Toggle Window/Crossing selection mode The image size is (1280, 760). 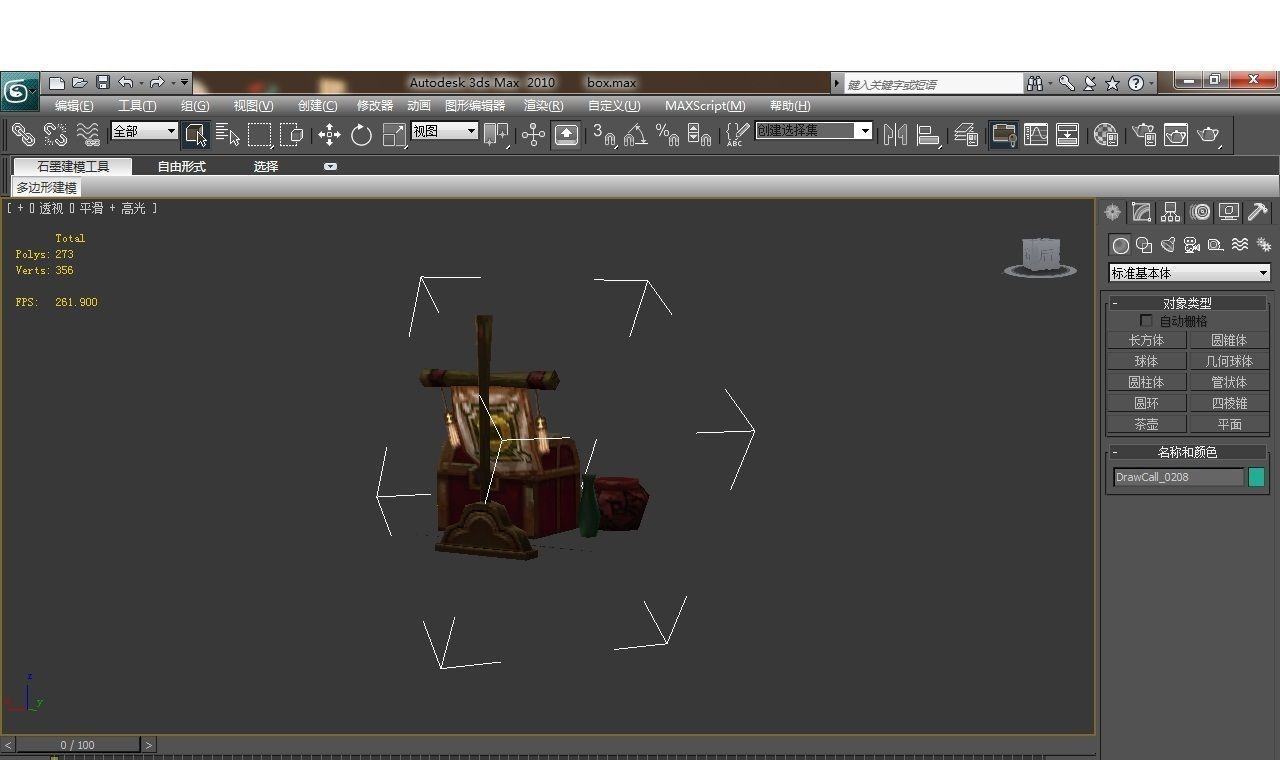click(x=292, y=134)
